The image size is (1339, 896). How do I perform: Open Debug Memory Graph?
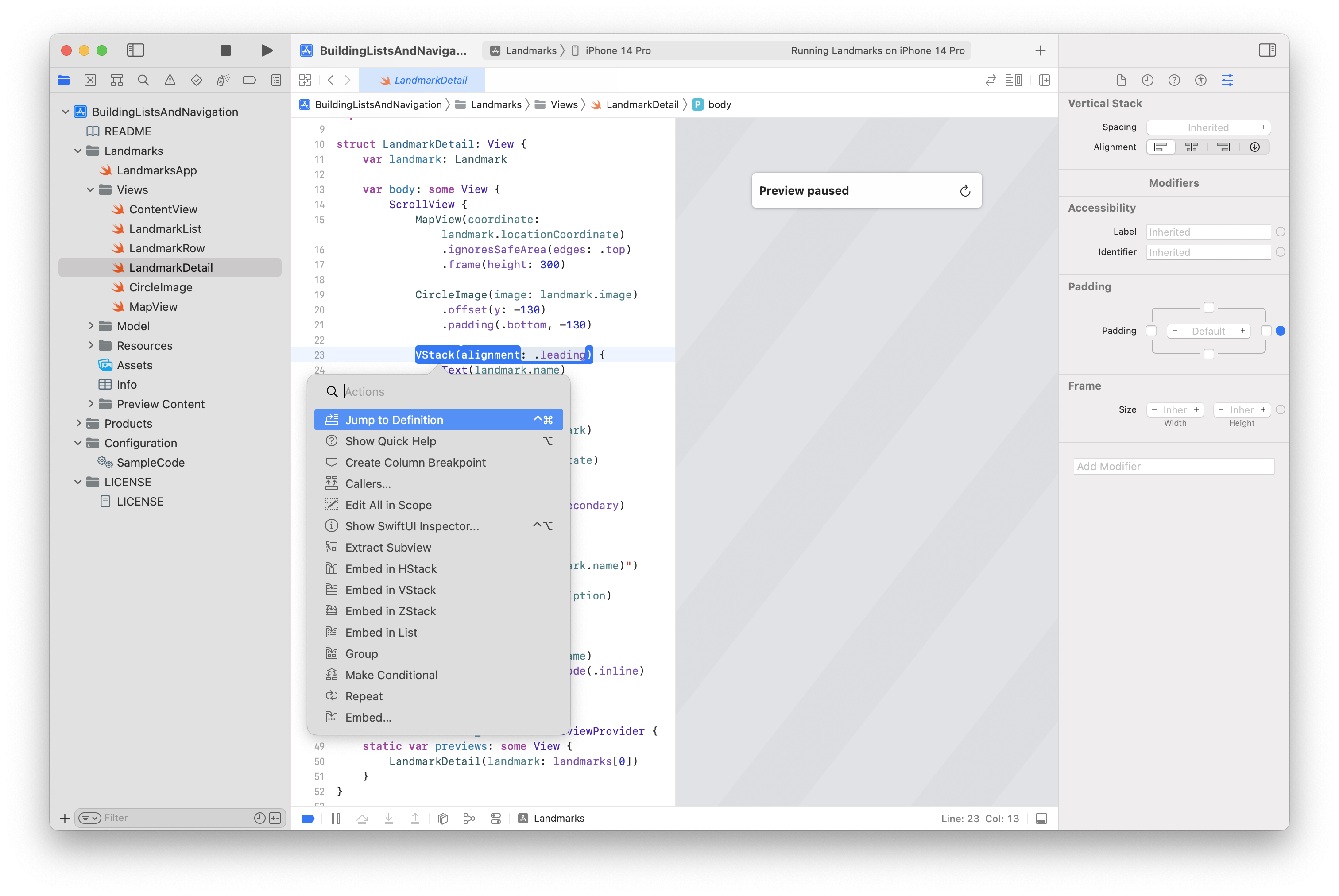coord(469,818)
